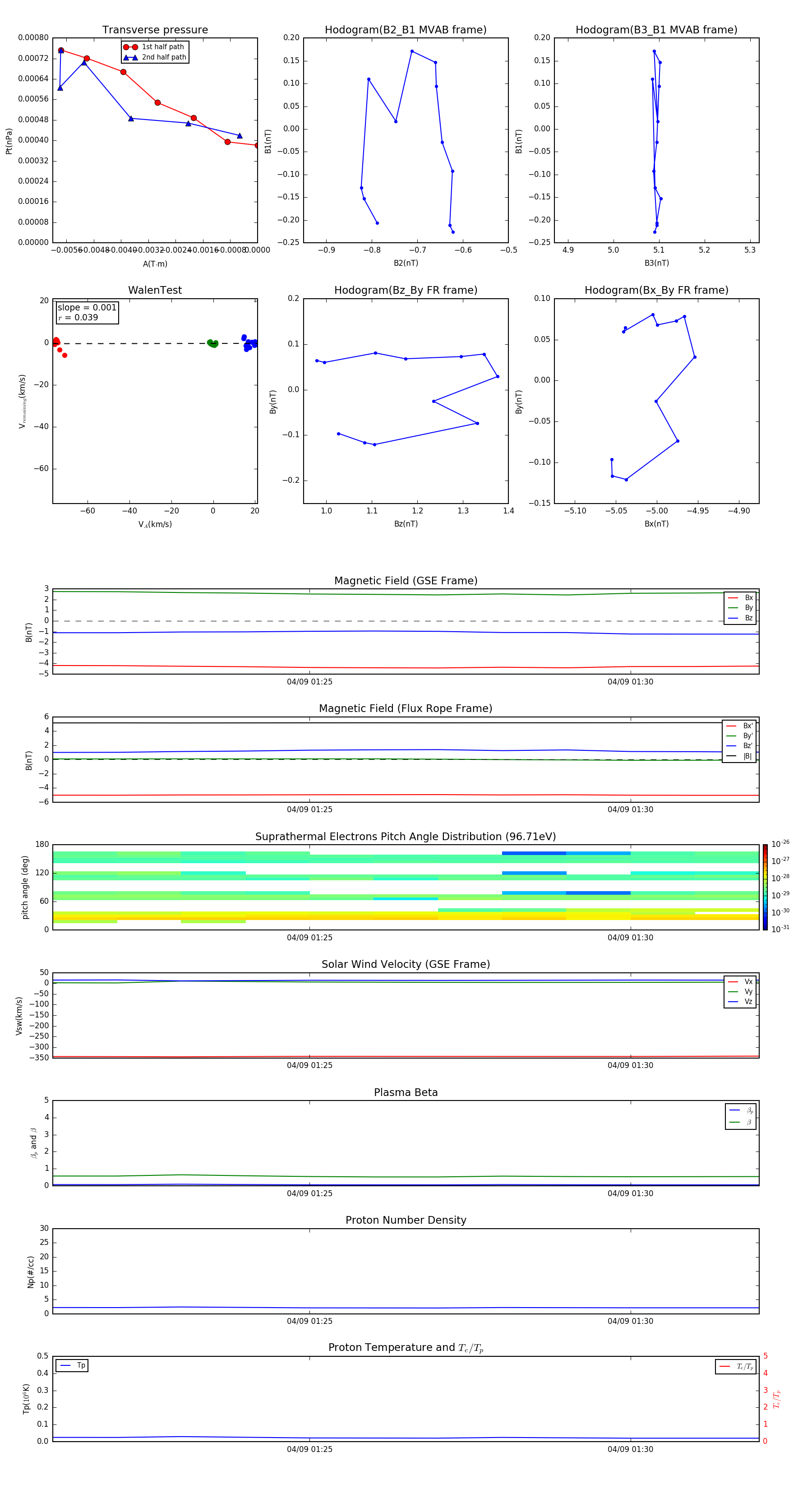Select the "Hodogram(Bx_By FR frame)" title
This screenshot has width=812, height=1489.
656,290
